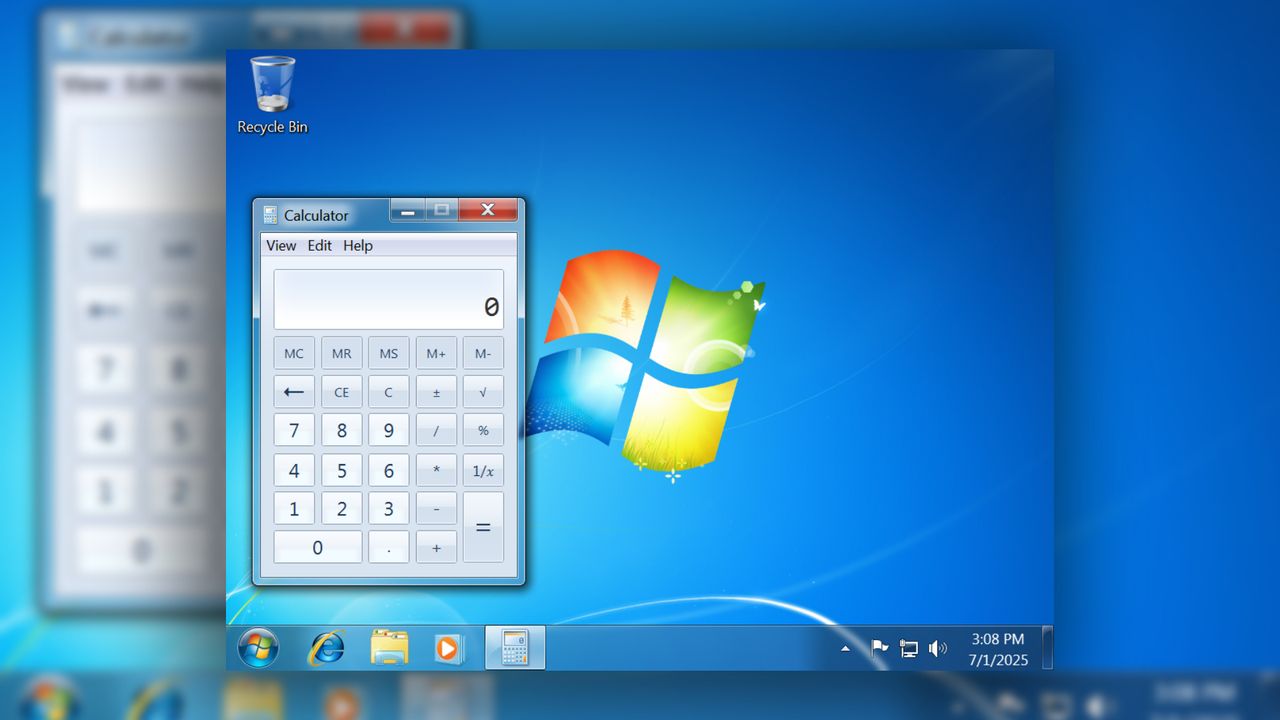
Task: Expand hidden icons in the system tray
Action: pyautogui.click(x=845, y=648)
